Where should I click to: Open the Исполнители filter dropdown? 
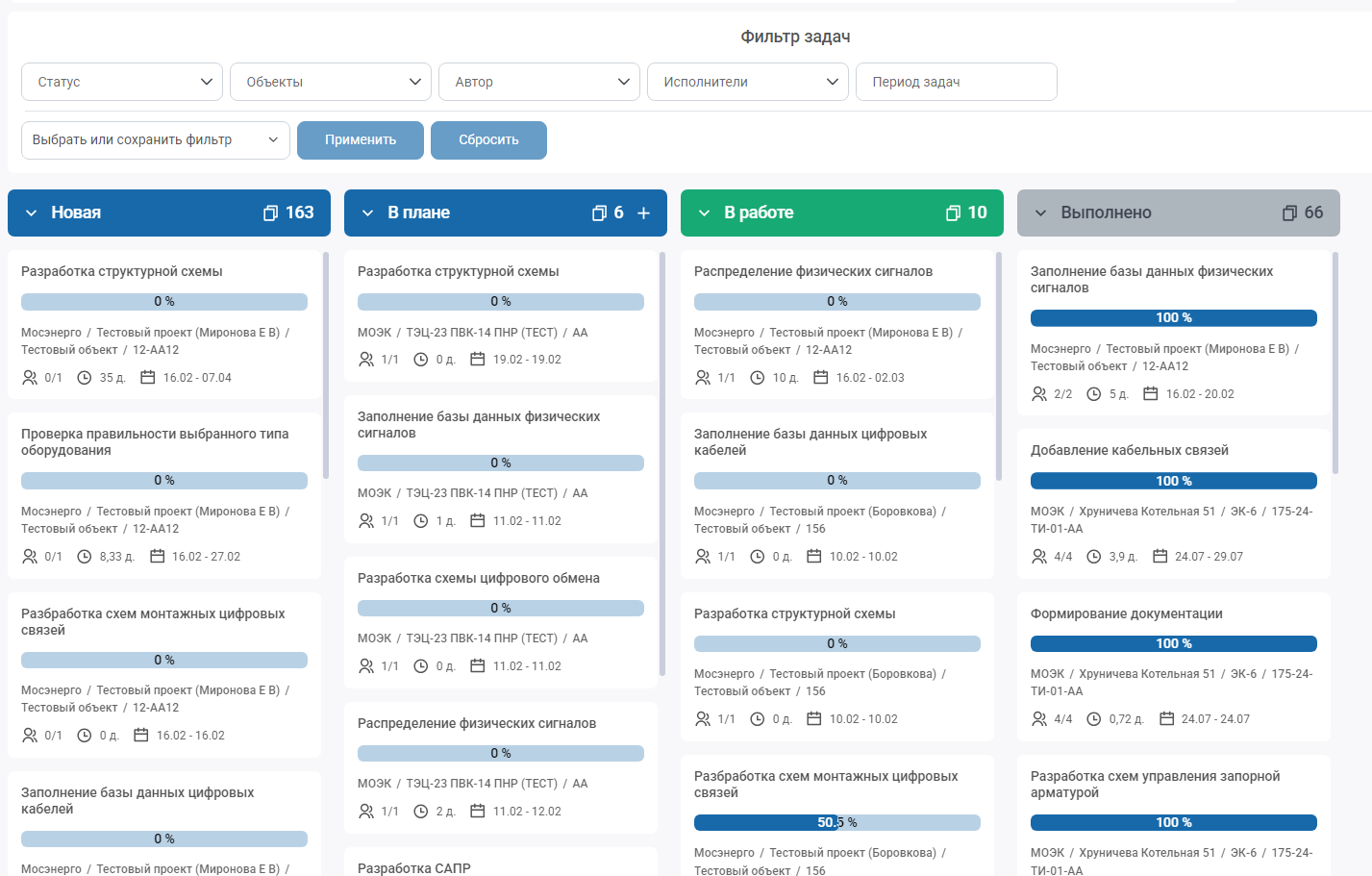748,82
